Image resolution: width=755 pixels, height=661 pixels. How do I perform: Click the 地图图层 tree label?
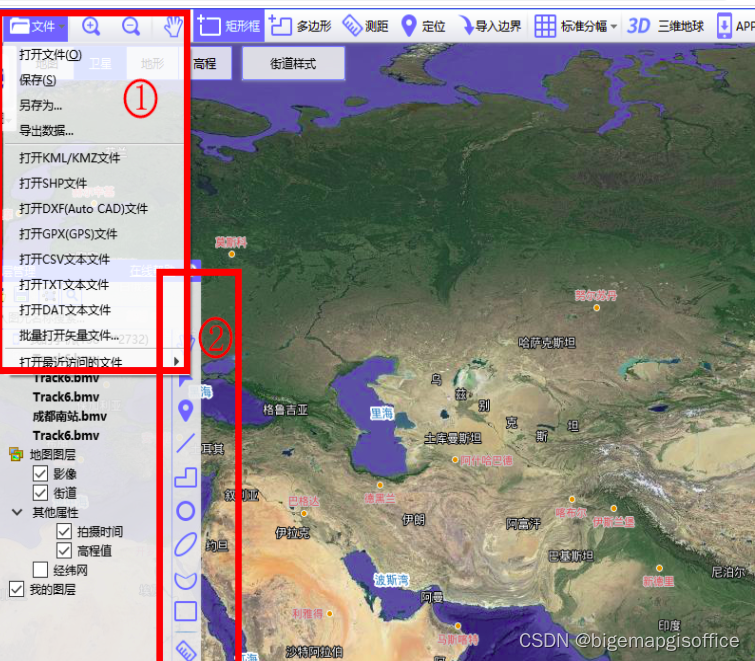click(x=52, y=454)
